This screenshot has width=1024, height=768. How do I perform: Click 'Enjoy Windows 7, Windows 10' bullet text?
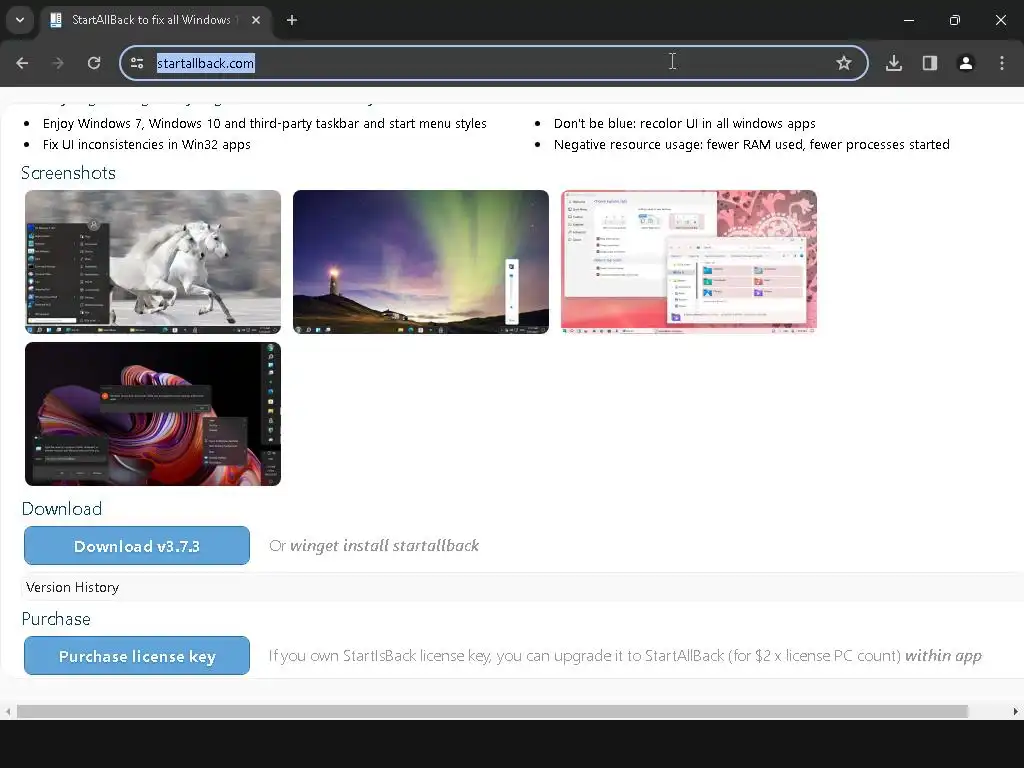(264, 123)
